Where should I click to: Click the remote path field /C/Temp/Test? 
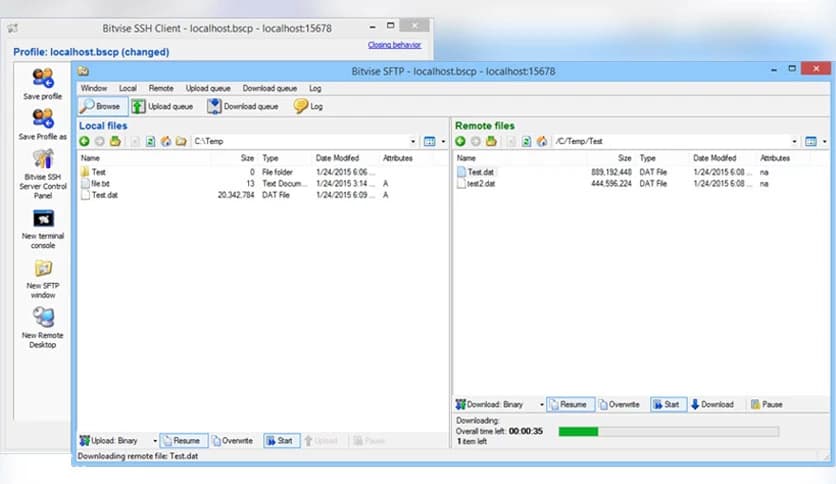point(671,141)
